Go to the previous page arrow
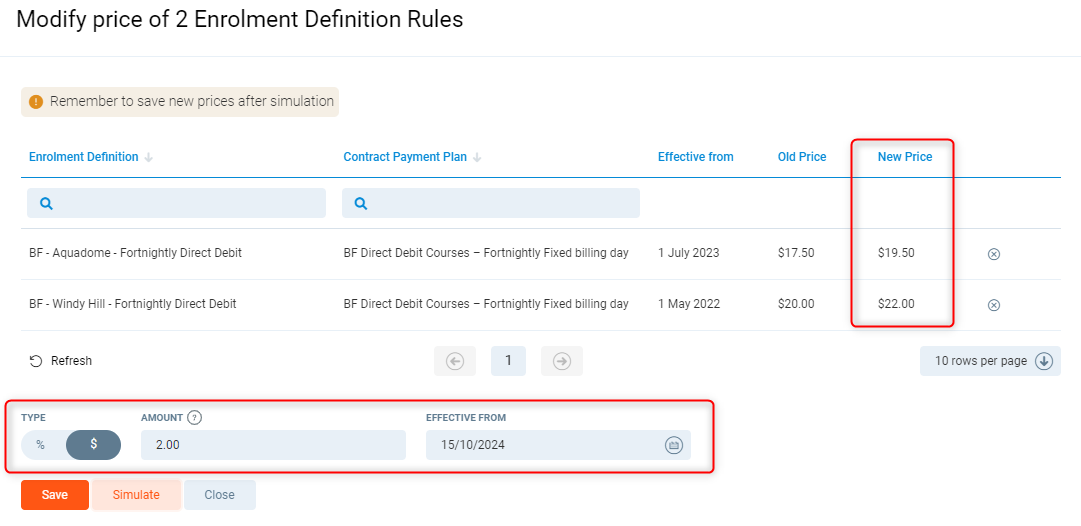 coord(455,361)
